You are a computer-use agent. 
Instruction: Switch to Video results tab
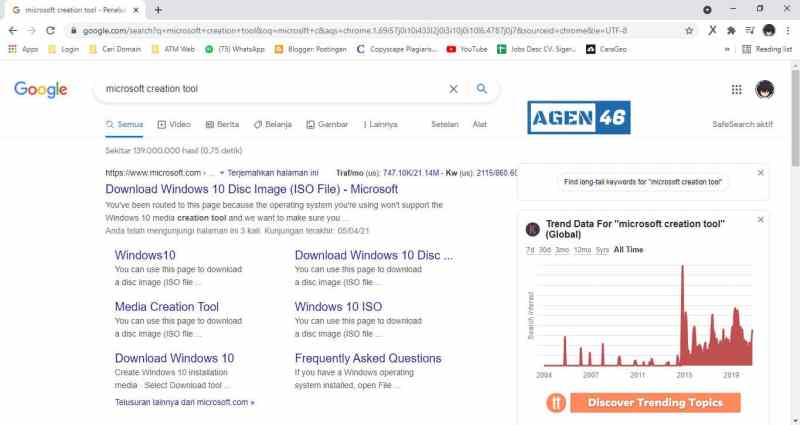tap(174, 124)
